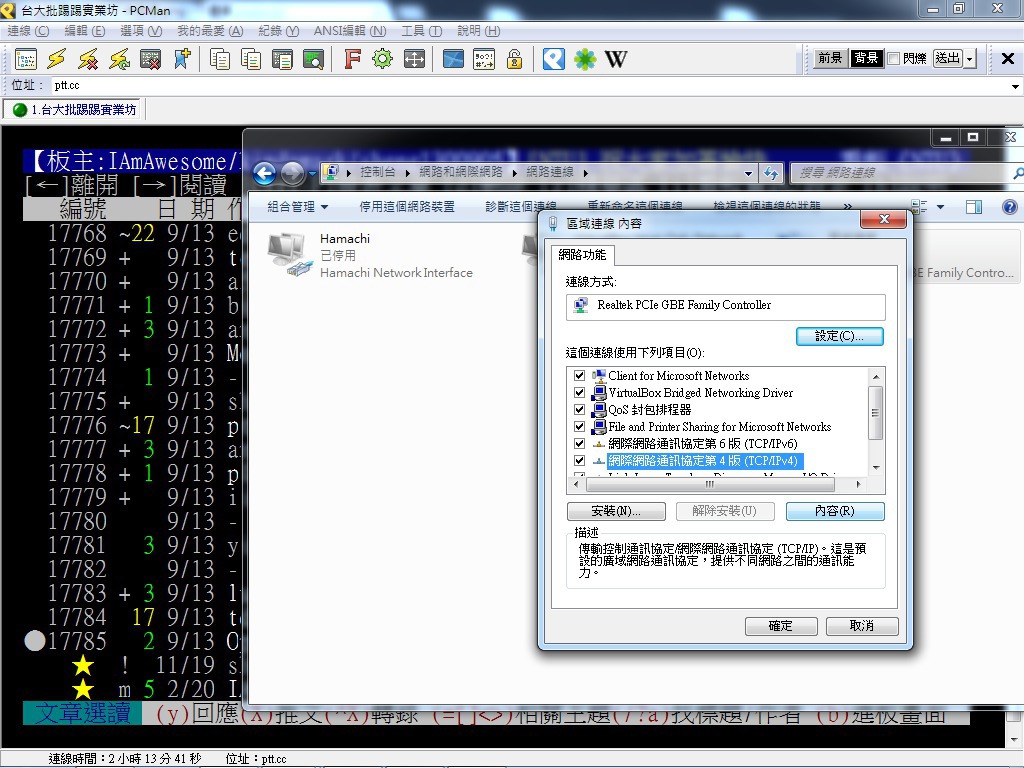
Task: Expand the ptt.cc address bar dropdown
Action: (x=1016, y=86)
